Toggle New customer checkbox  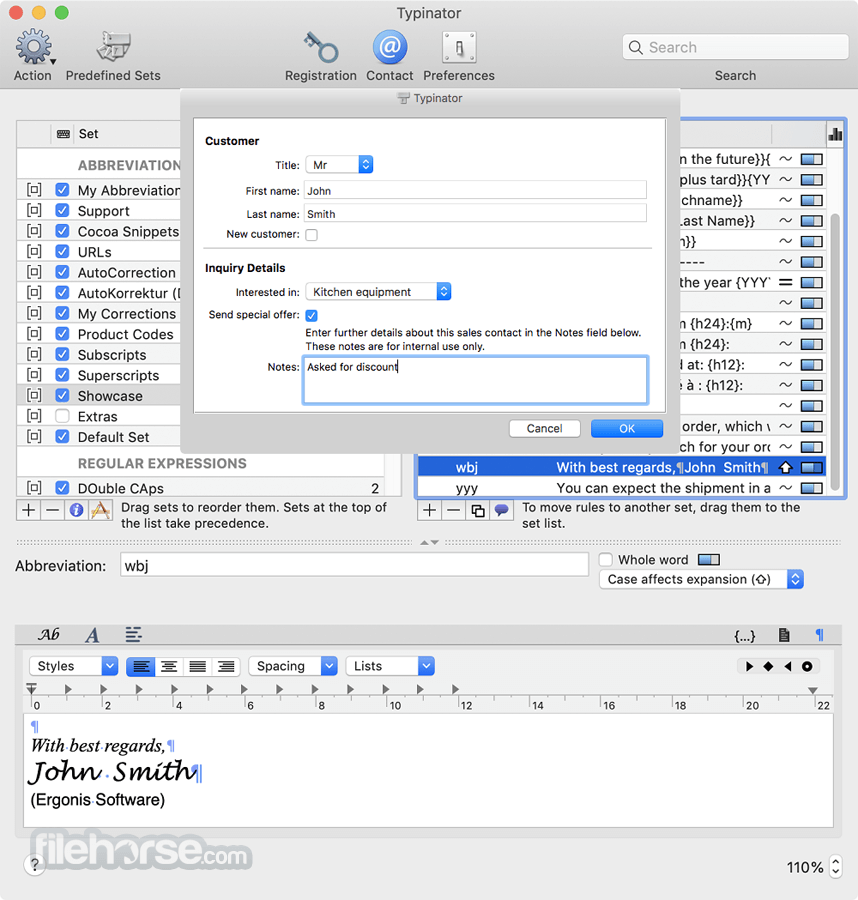[312, 235]
